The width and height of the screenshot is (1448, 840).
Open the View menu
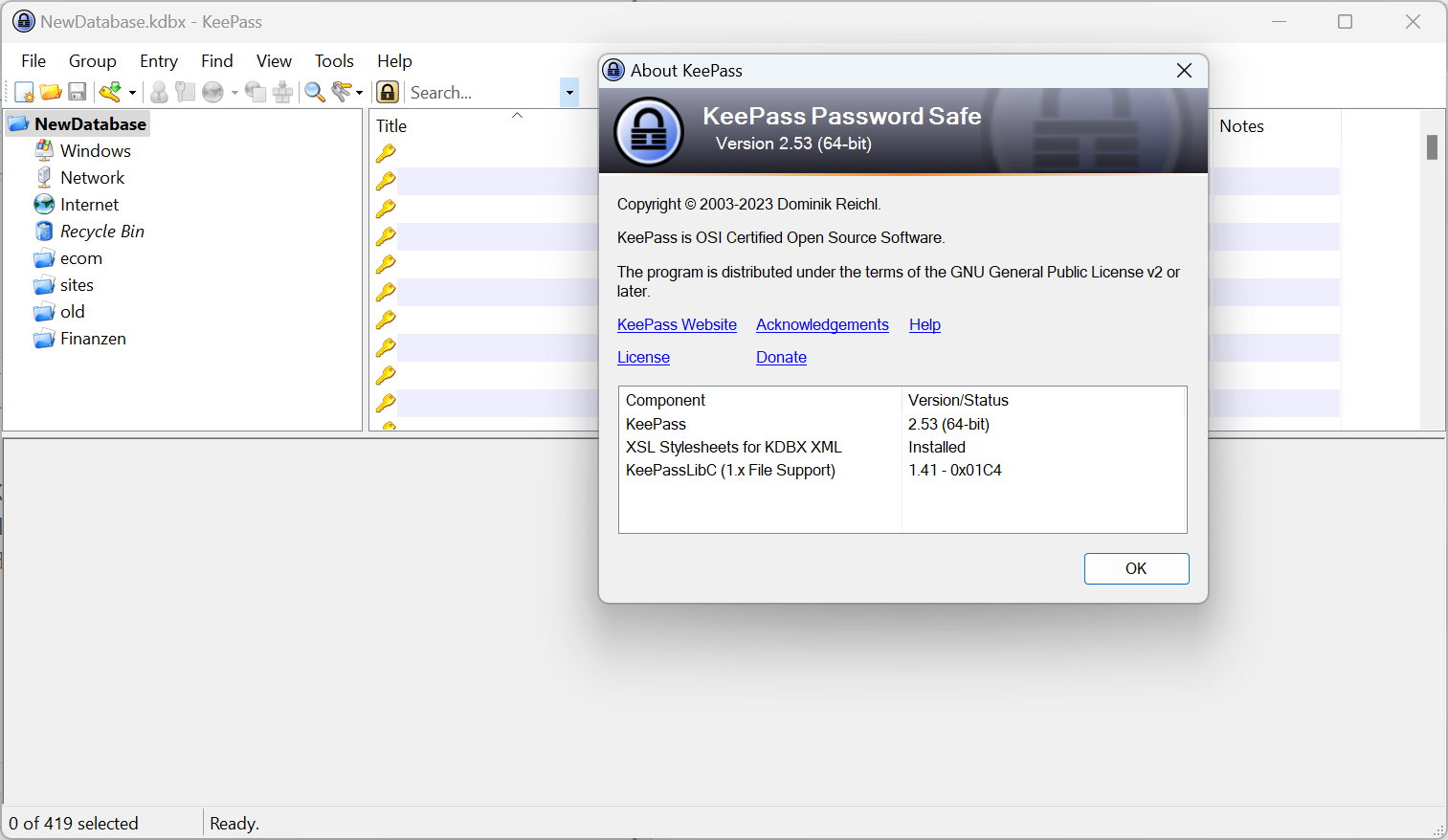274,60
